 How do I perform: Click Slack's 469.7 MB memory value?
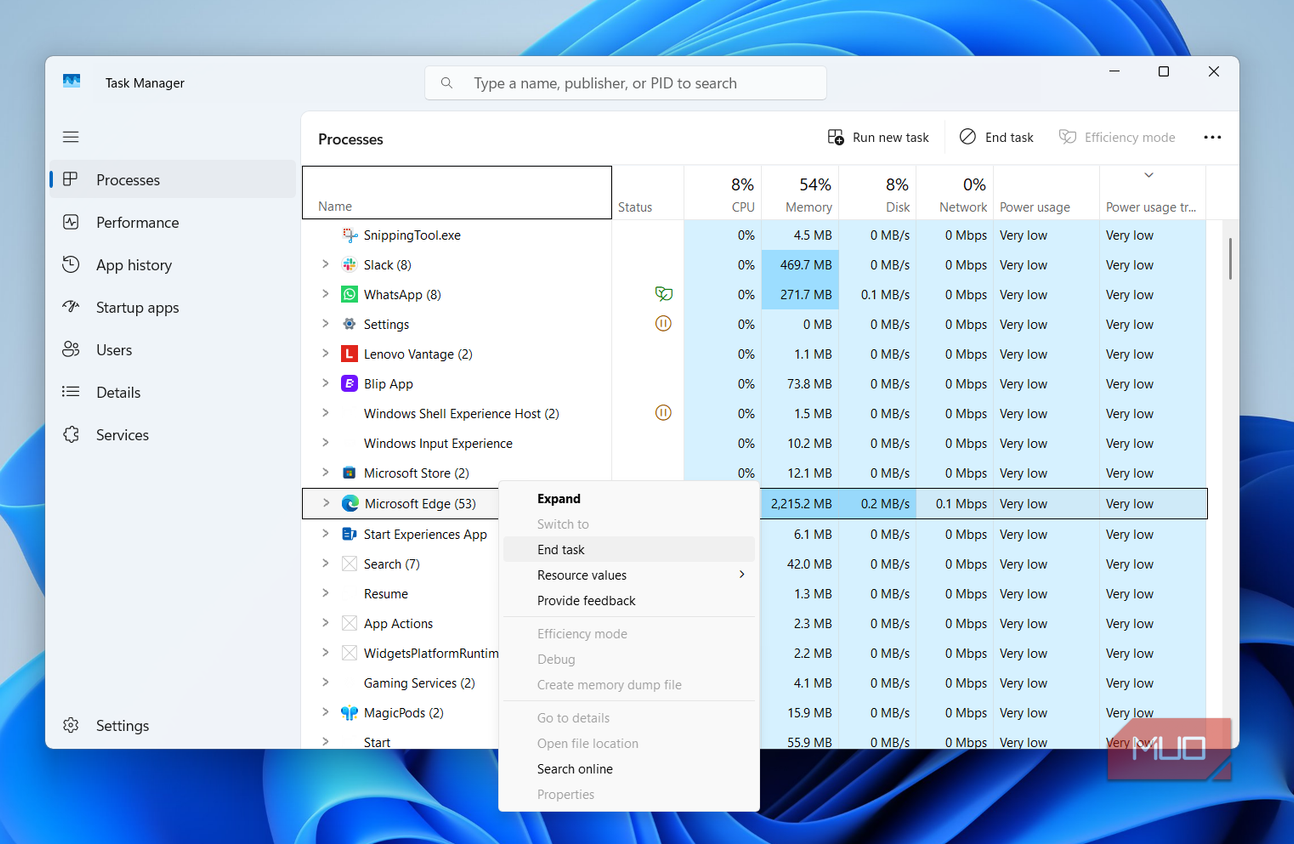[800, 265]
